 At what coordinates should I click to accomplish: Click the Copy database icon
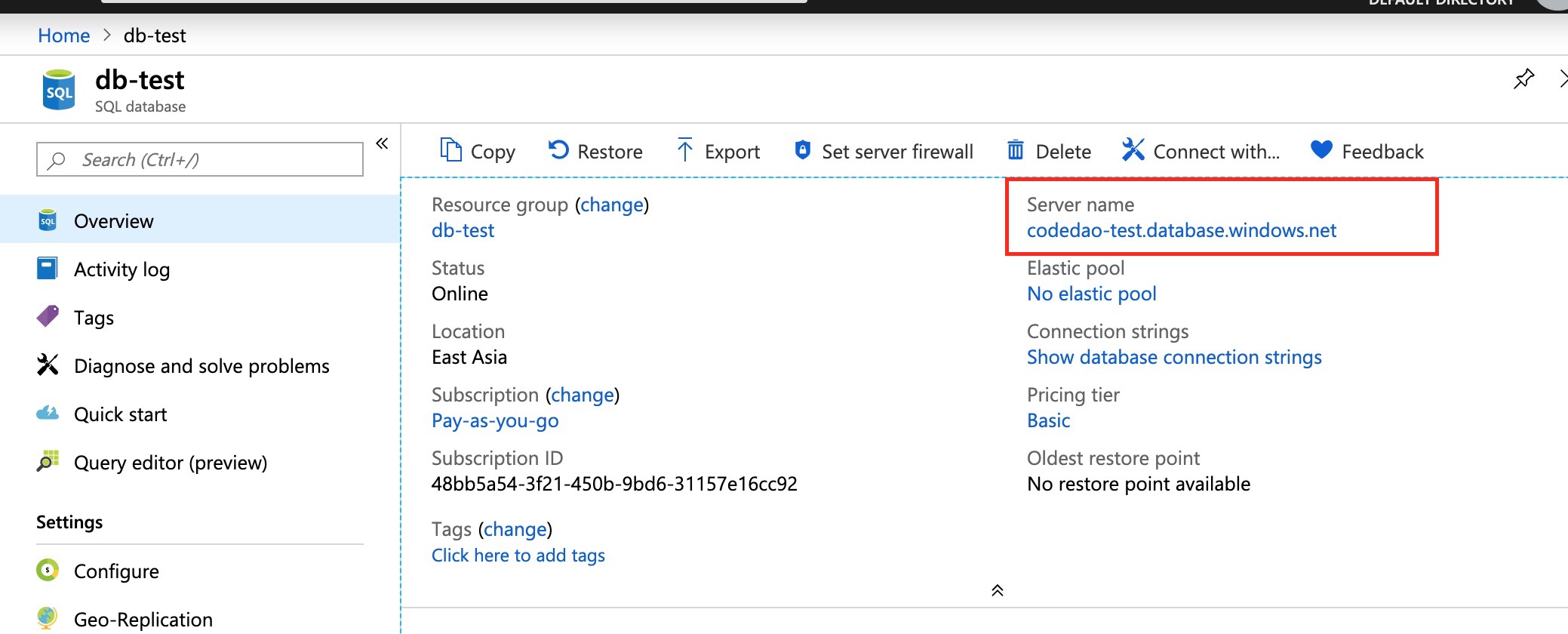click(x=450, y=150)
